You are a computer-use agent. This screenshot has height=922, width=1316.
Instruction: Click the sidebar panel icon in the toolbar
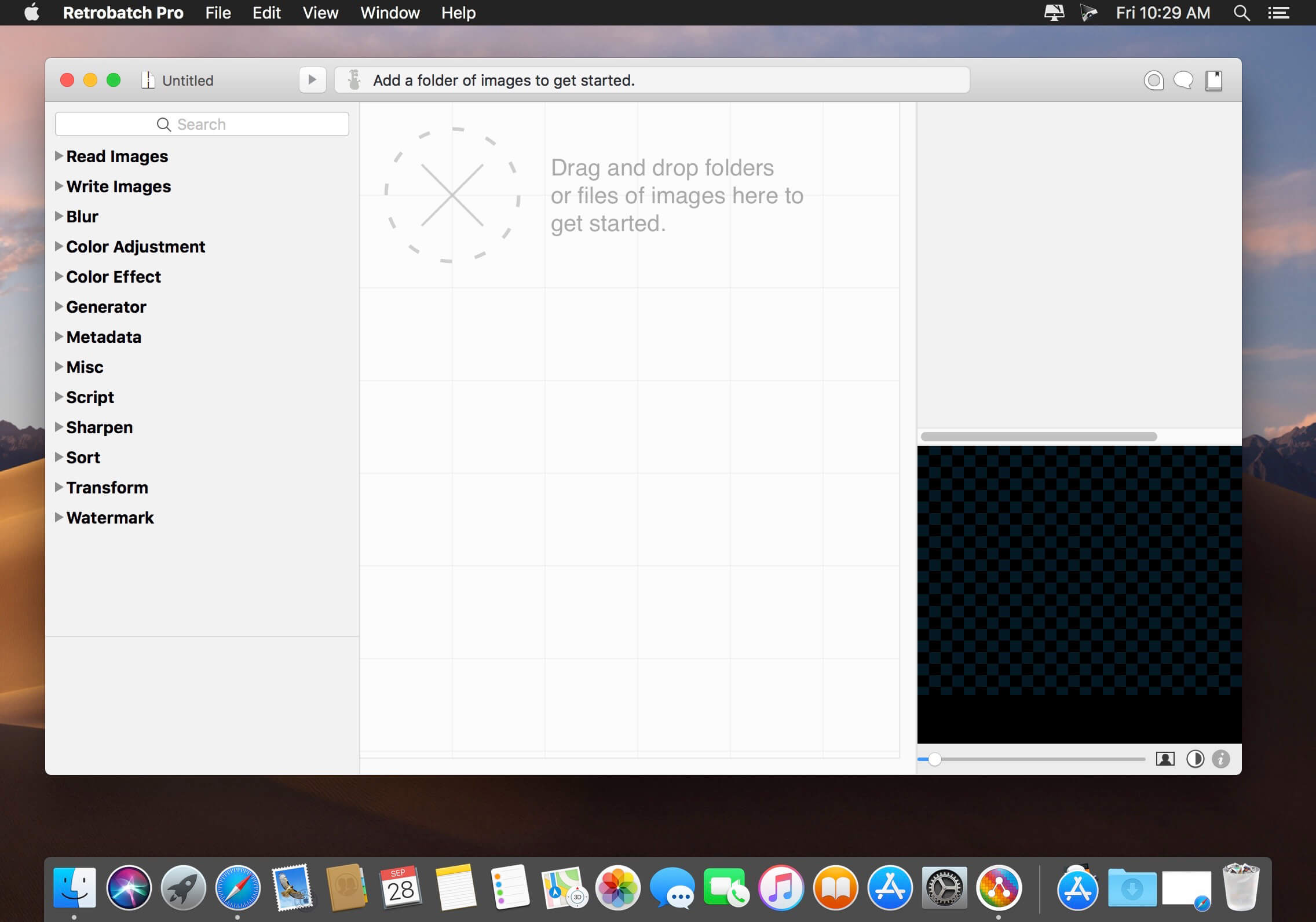coord(1213,81)
